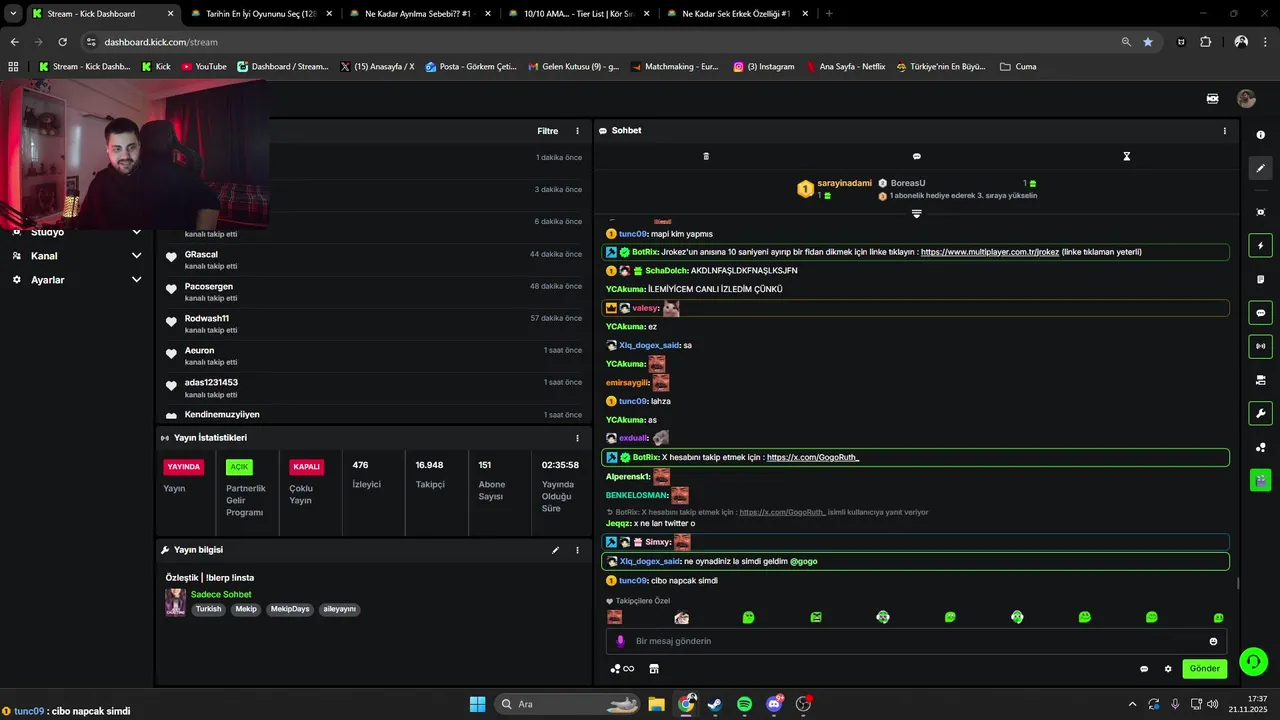Send the chat message with Gönder
1280x720 pixels.
click(x=1204, y=669)
